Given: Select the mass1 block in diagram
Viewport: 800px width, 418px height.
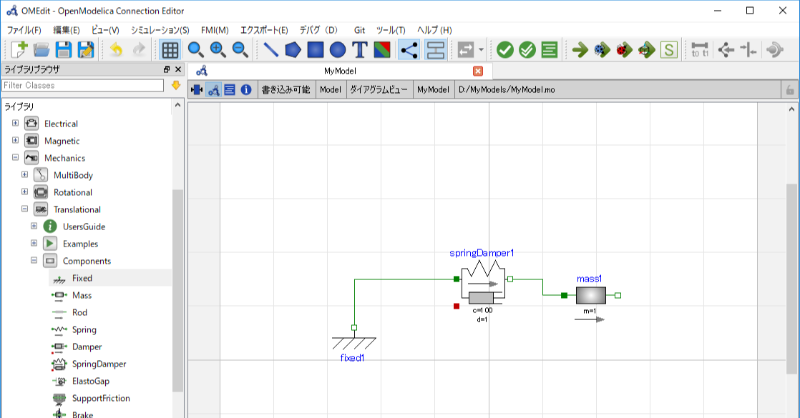Looking at the screenshot, I should (x=591, y=296).
